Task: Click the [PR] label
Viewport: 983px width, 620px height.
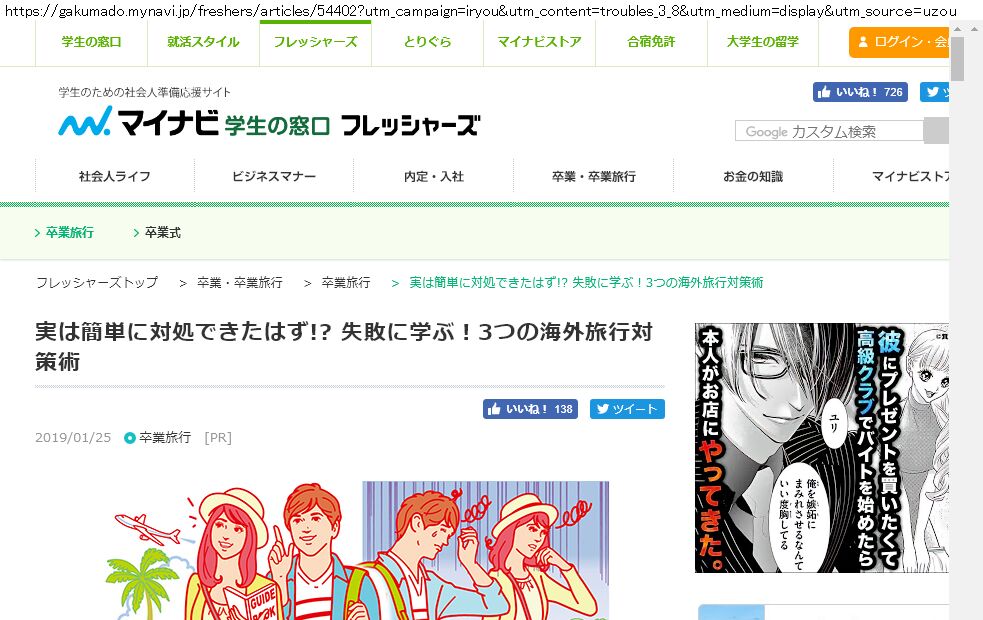Action: tap(218, 438)
